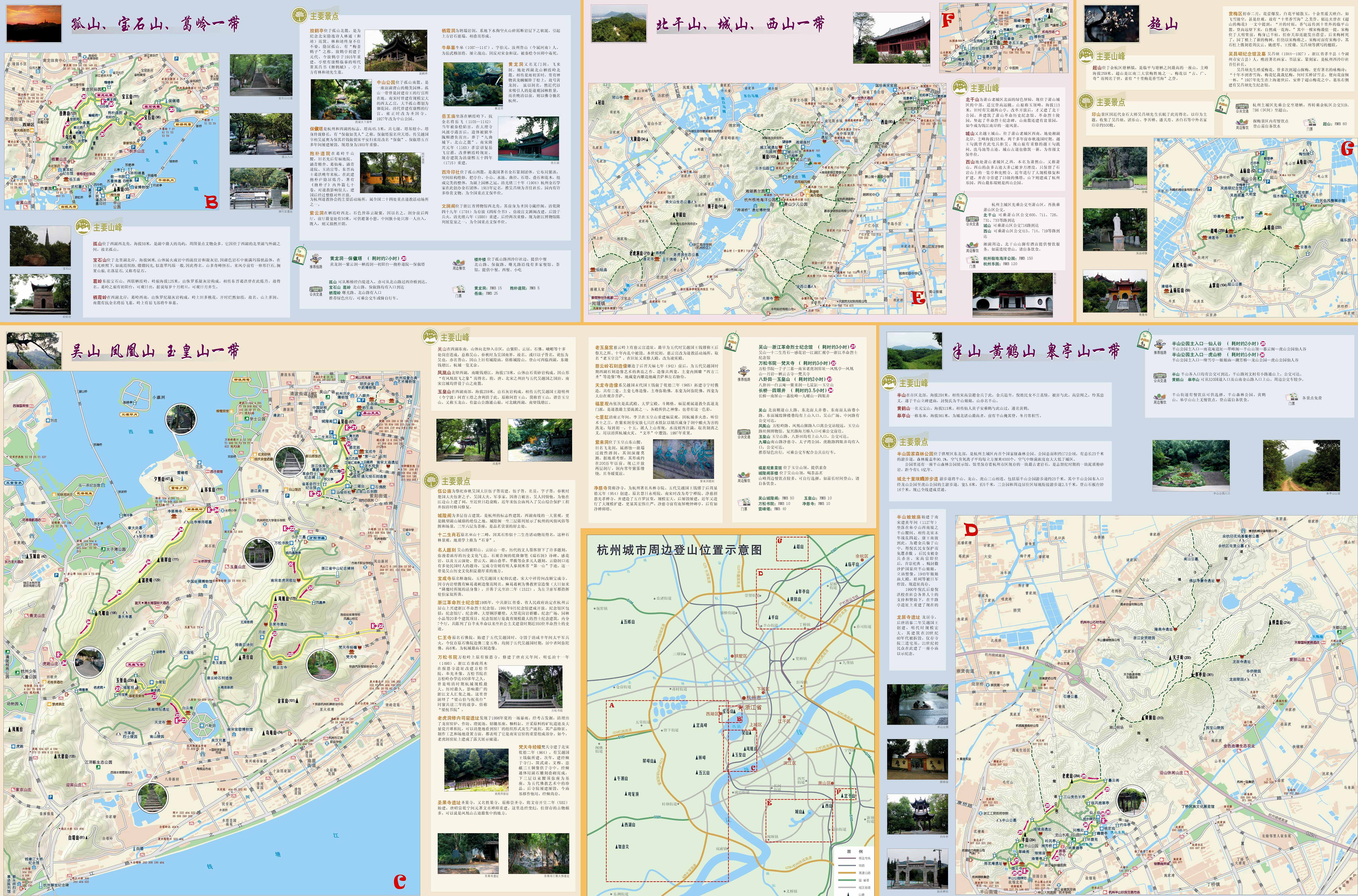The width and height of the screenshot is (1358, 896).
Task: Click the red letter E on Xiaoshan map
Action: 918,298
